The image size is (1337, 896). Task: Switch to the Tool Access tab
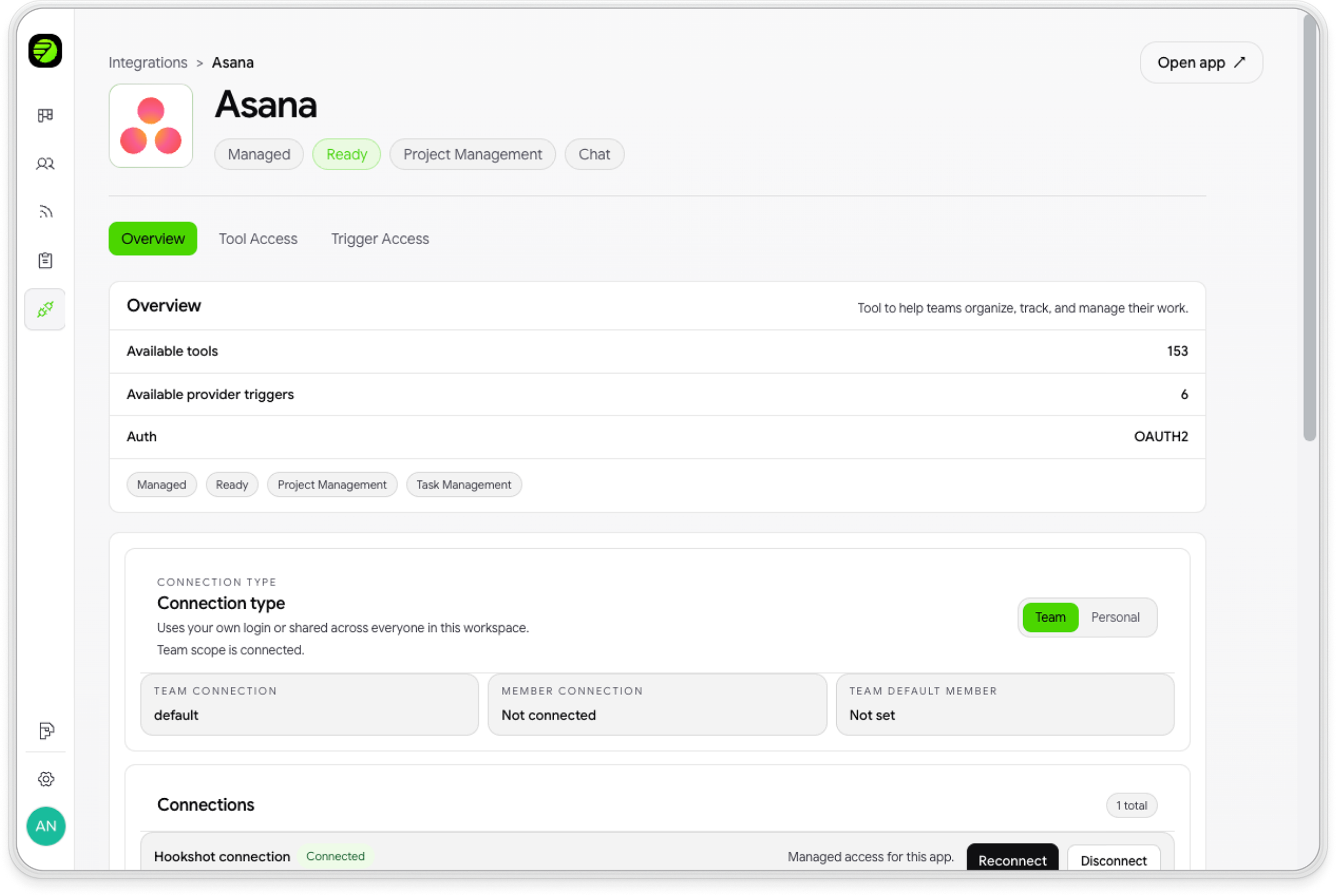[x=258, y=238]
